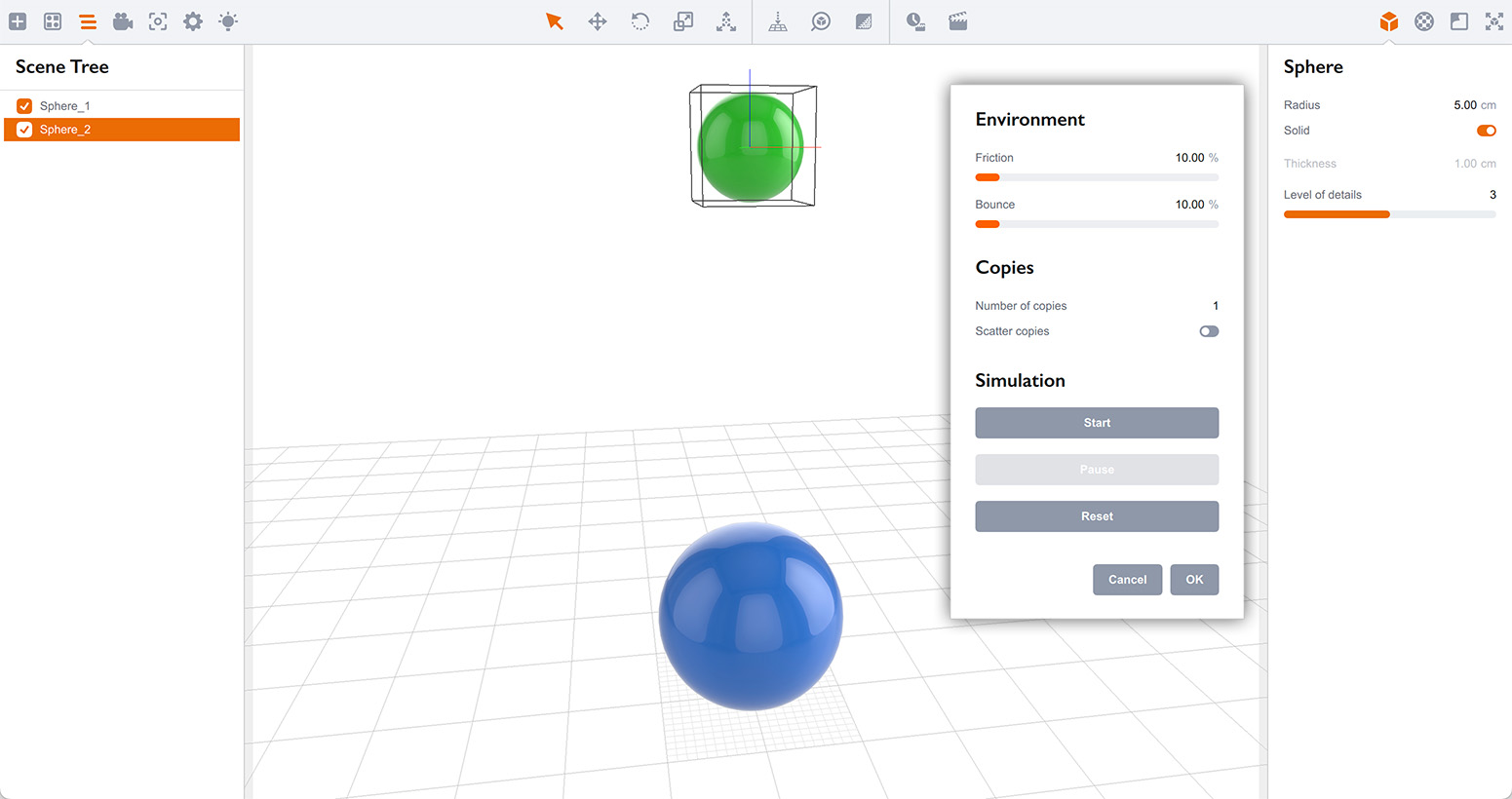Viewport: 1512px width, 799px height.
Task: Select the orange arrow selection tool
Action: click(x=555, y=21)
